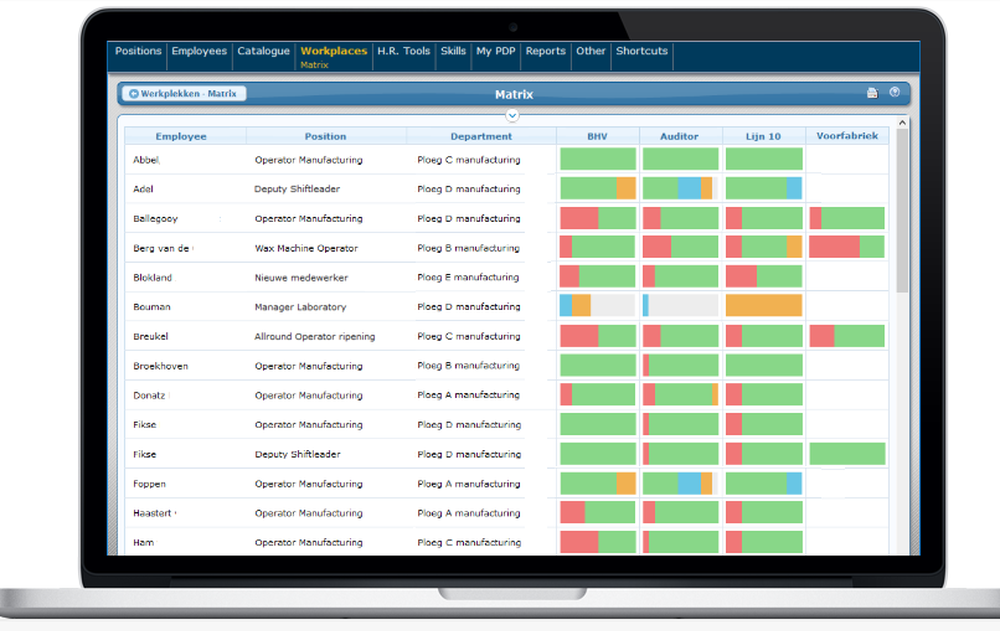Screen dimensions: 1000x631
Task: Click position Manager Laboratory
Action: [x=300, y=307]
